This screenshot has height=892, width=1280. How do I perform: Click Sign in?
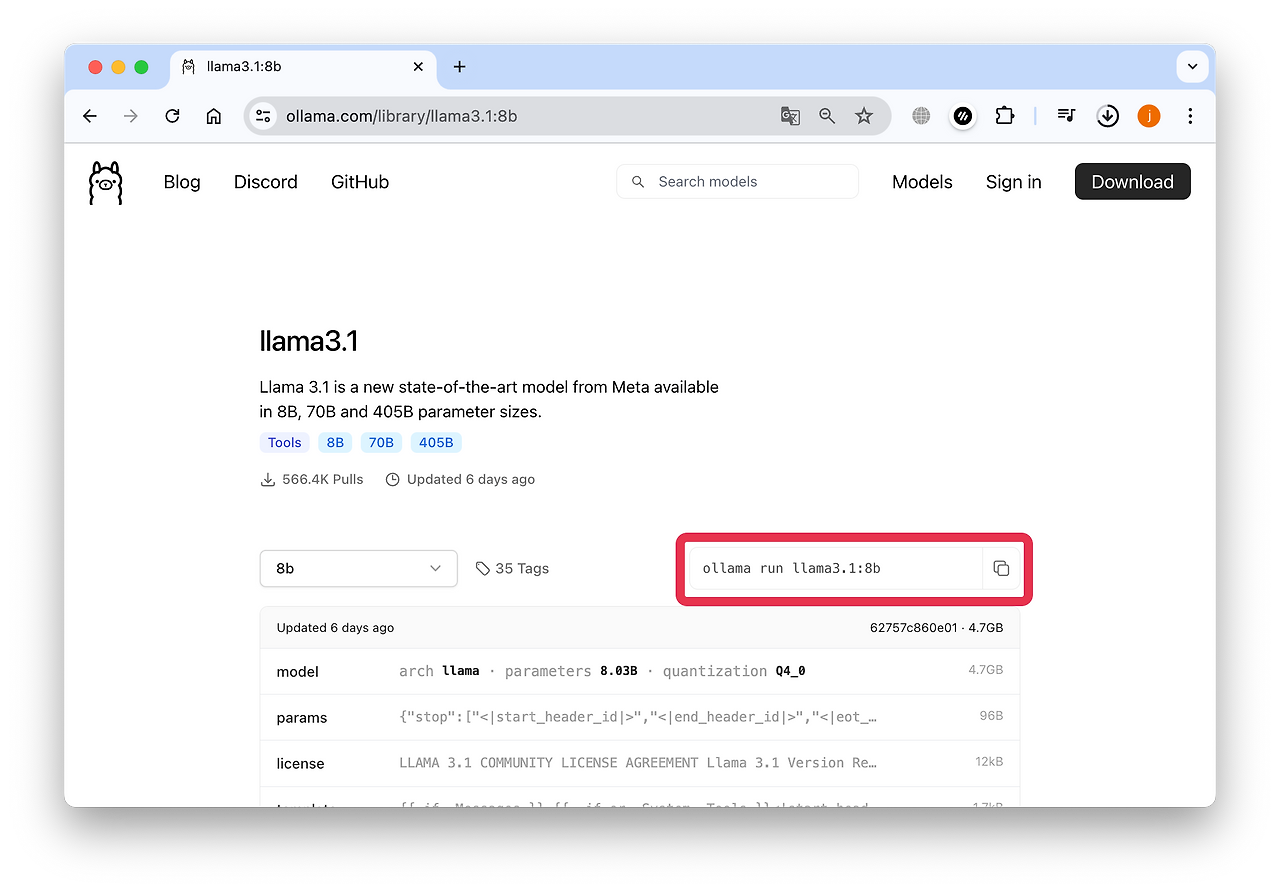click(1014, 182)
